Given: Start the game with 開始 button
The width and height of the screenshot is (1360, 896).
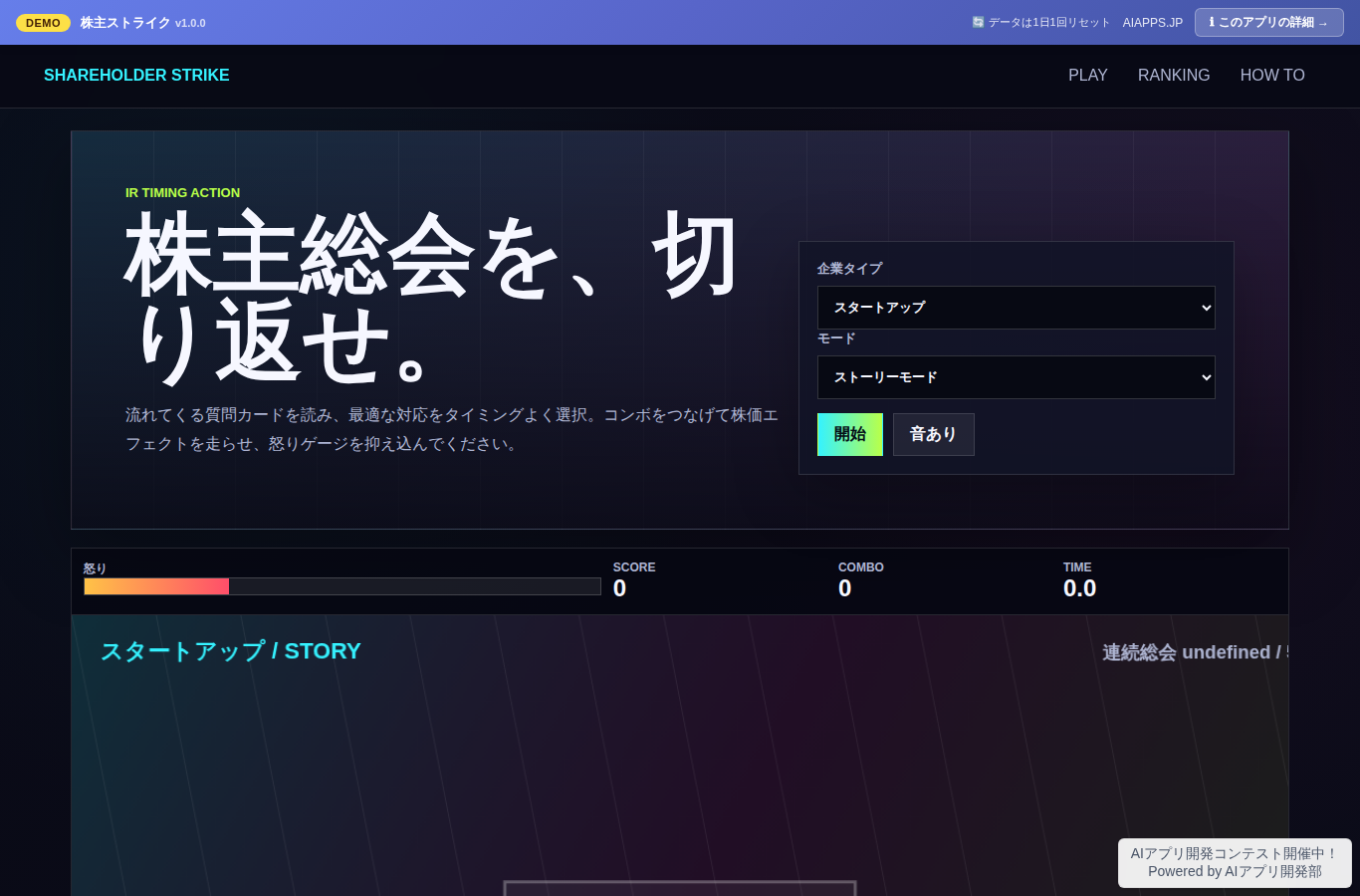Looking at the screenshot, I should click(x=849, y=434).
